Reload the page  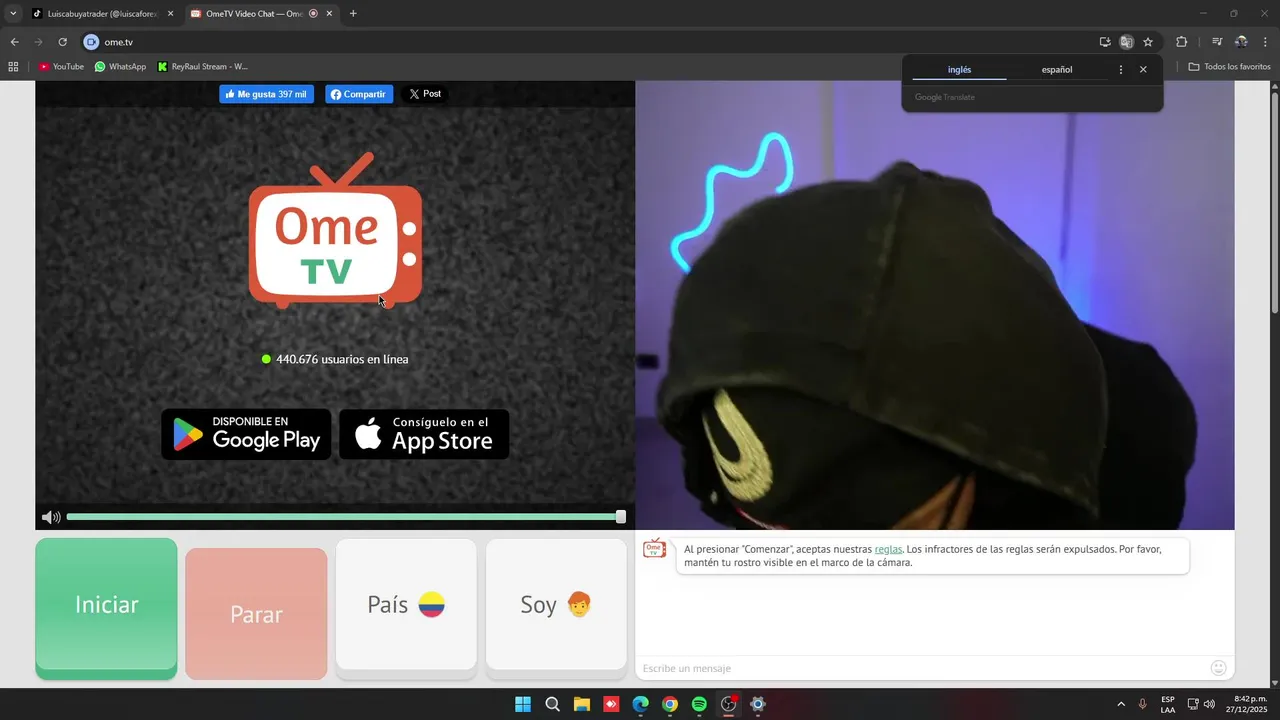[62, 42]
